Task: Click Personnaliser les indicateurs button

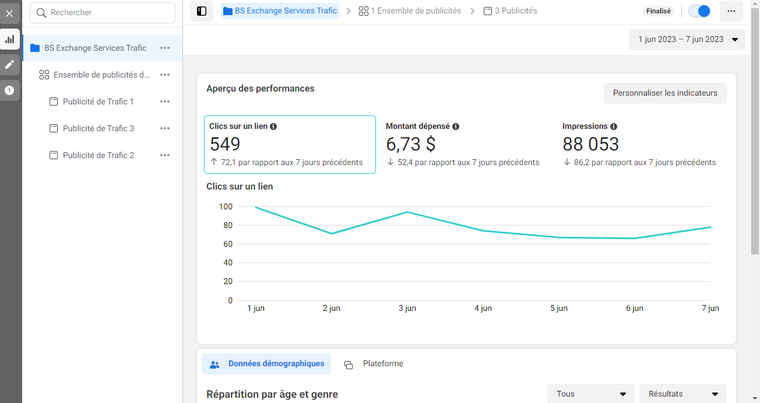Action: point(665,93)
